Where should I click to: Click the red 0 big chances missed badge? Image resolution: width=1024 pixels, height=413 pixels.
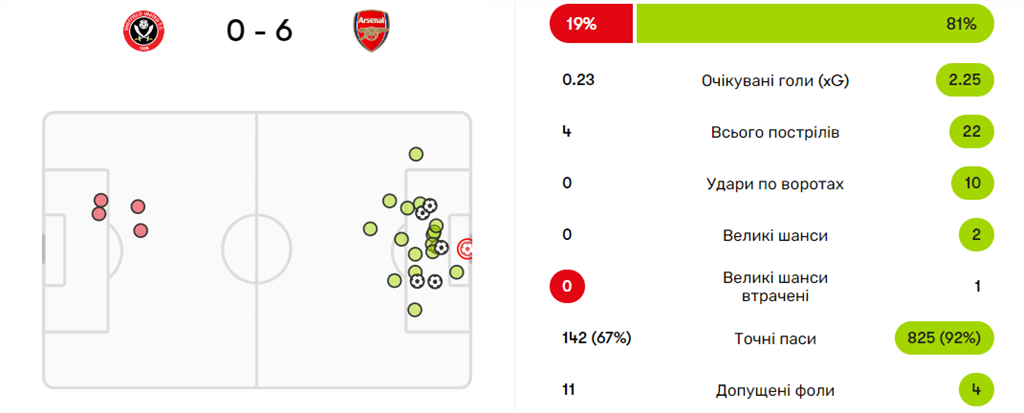(567, 287)
